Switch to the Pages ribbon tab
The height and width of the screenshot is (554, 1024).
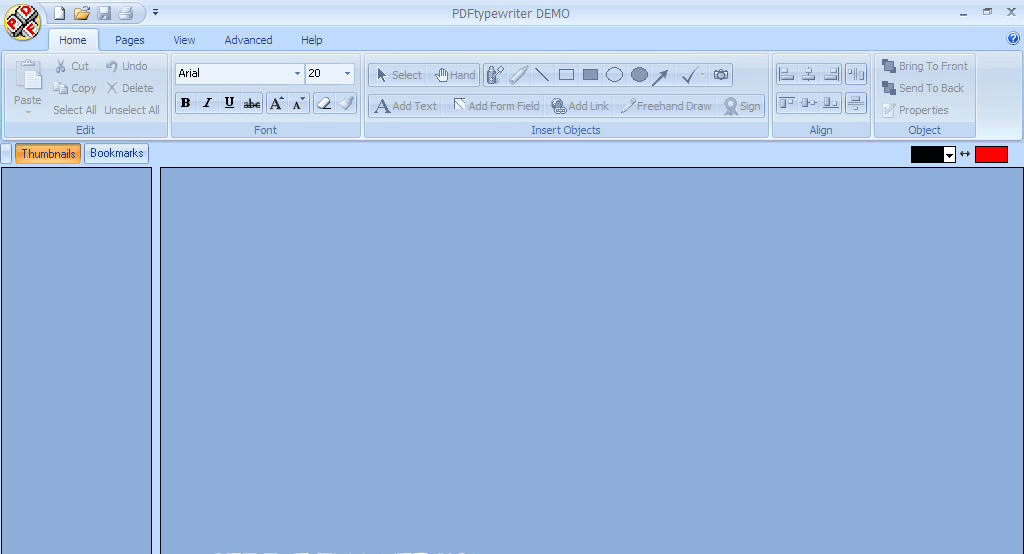click(x=129, y=40)
